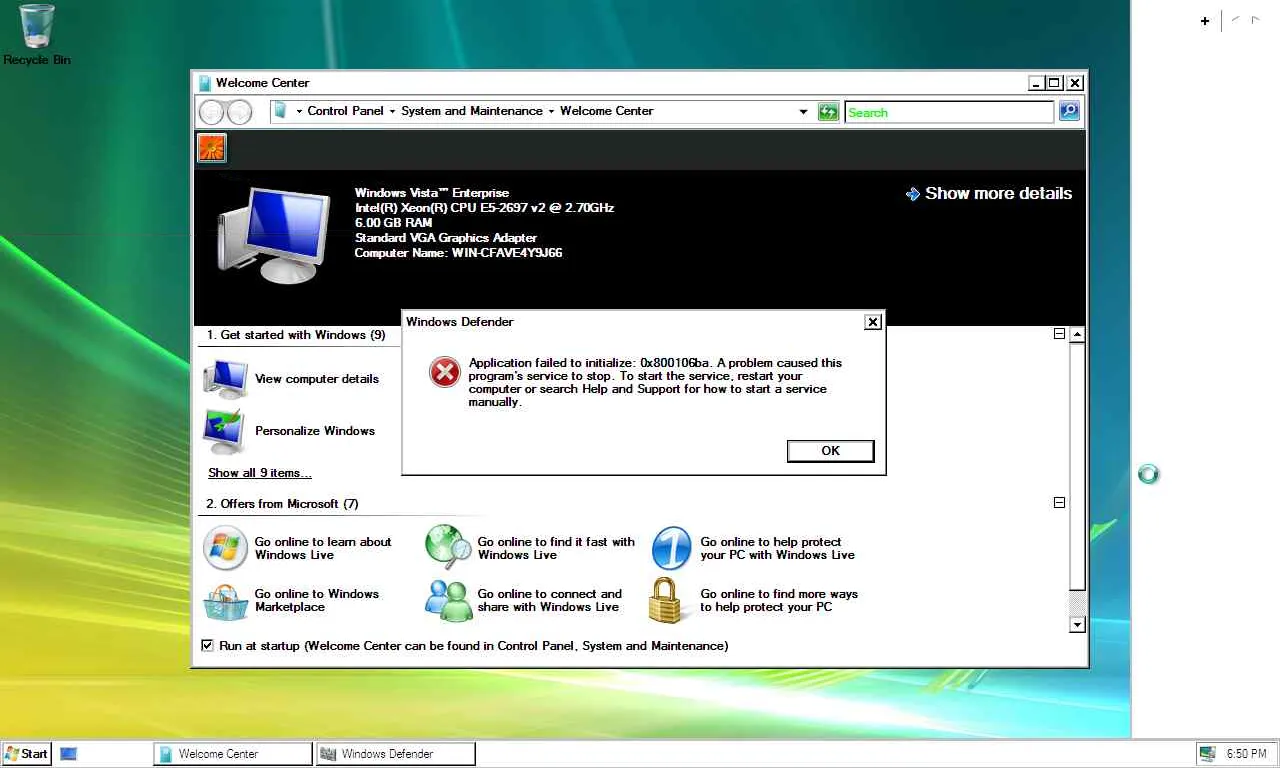This screenshot has width=1280, height=768.
Task: Click Show all 9 items link
Action: [x=260, y=473]
